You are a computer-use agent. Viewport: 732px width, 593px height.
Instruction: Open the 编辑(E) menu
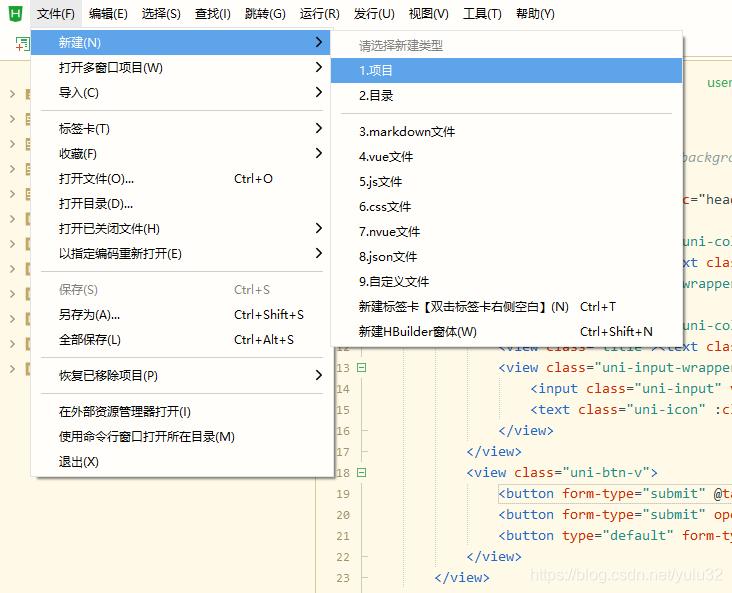point(108,14)
